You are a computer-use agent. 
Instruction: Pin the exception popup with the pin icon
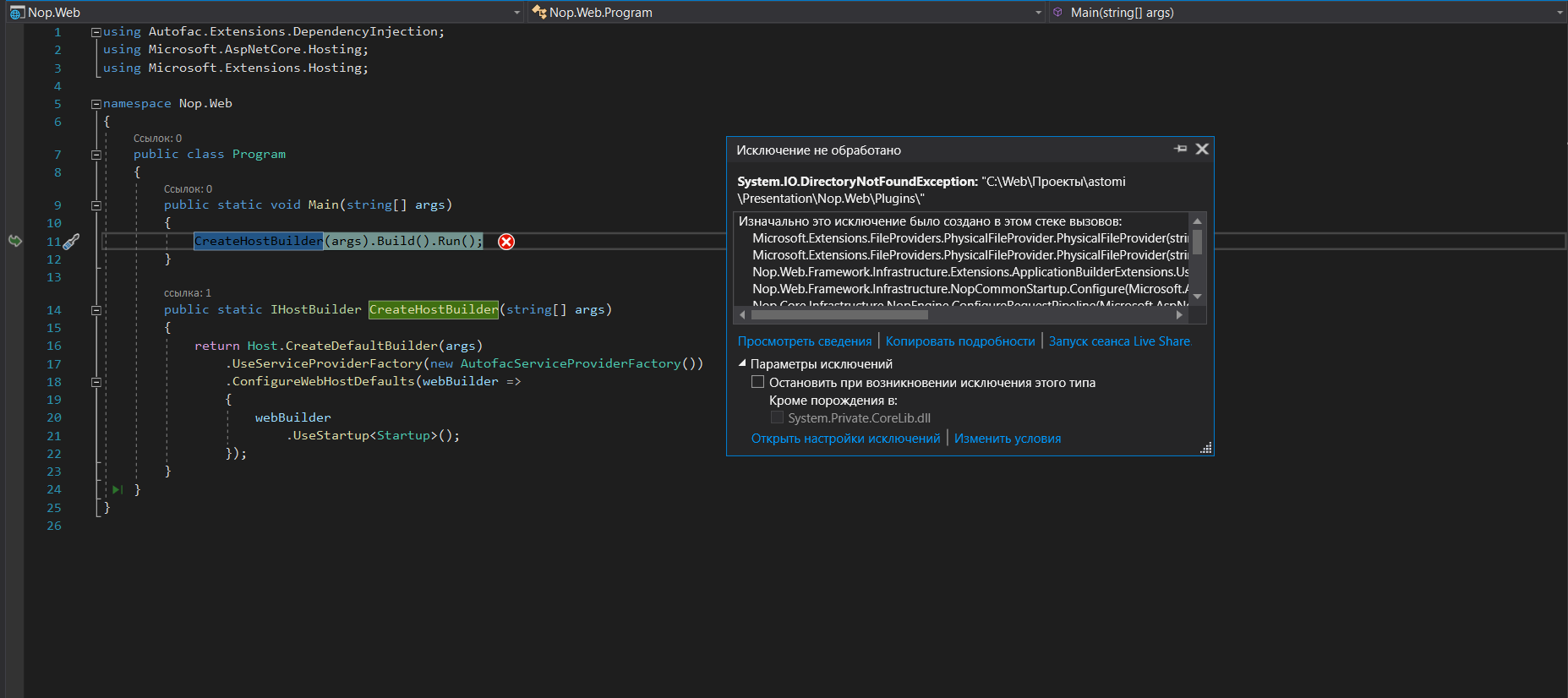click(x=1181, y=149)
